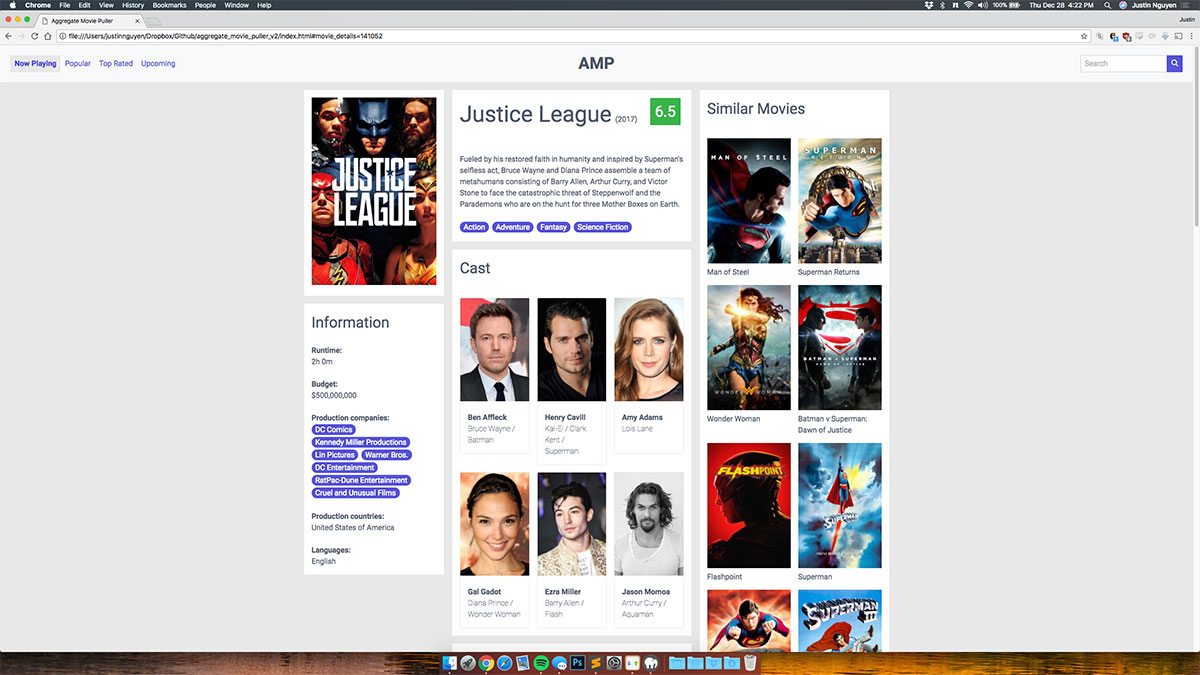The width and height of the screenshot is (1200, 675).
Task: Open the File menu
Action: (64, 5)
